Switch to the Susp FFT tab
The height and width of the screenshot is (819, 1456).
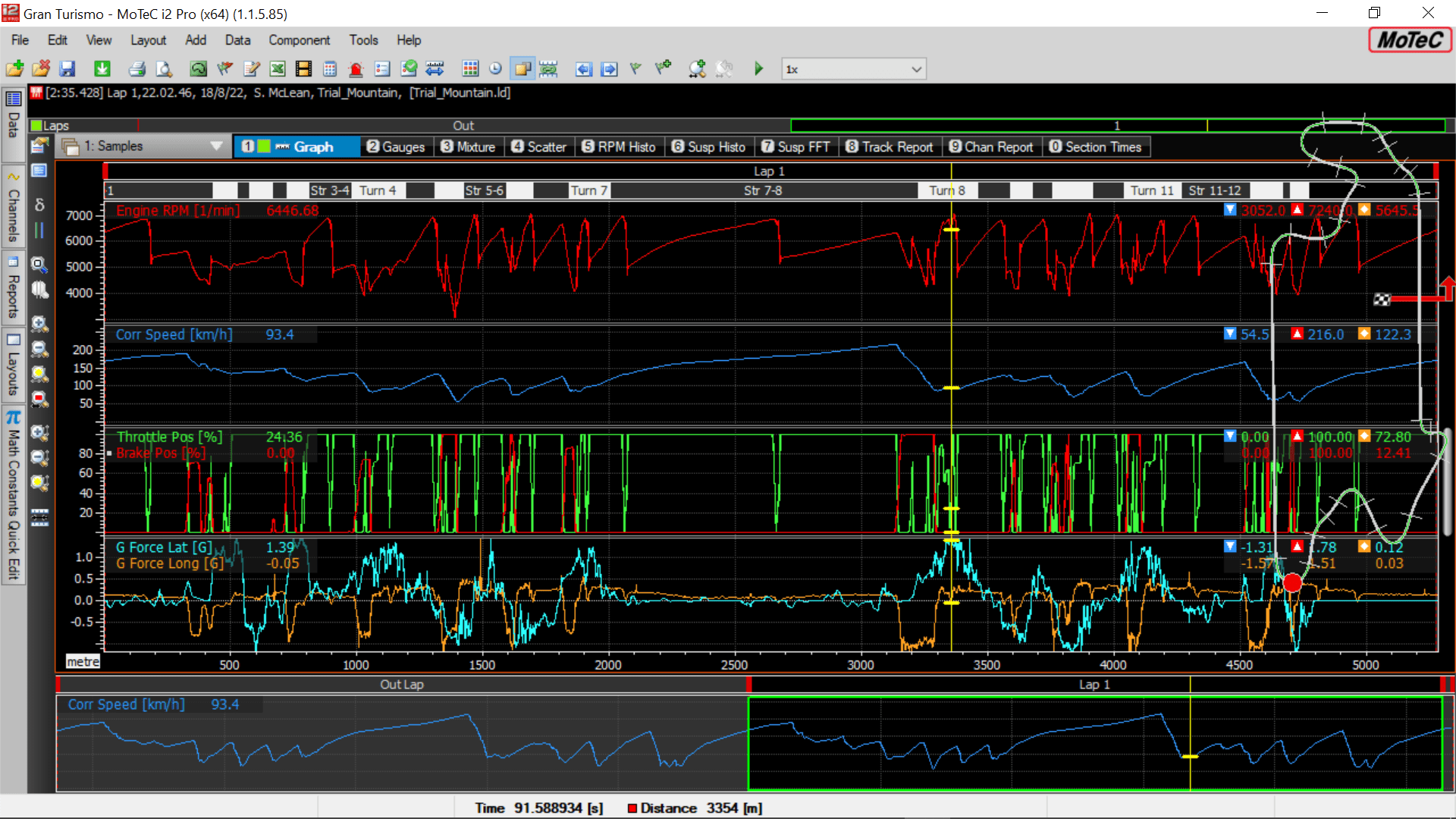(795, 147)
